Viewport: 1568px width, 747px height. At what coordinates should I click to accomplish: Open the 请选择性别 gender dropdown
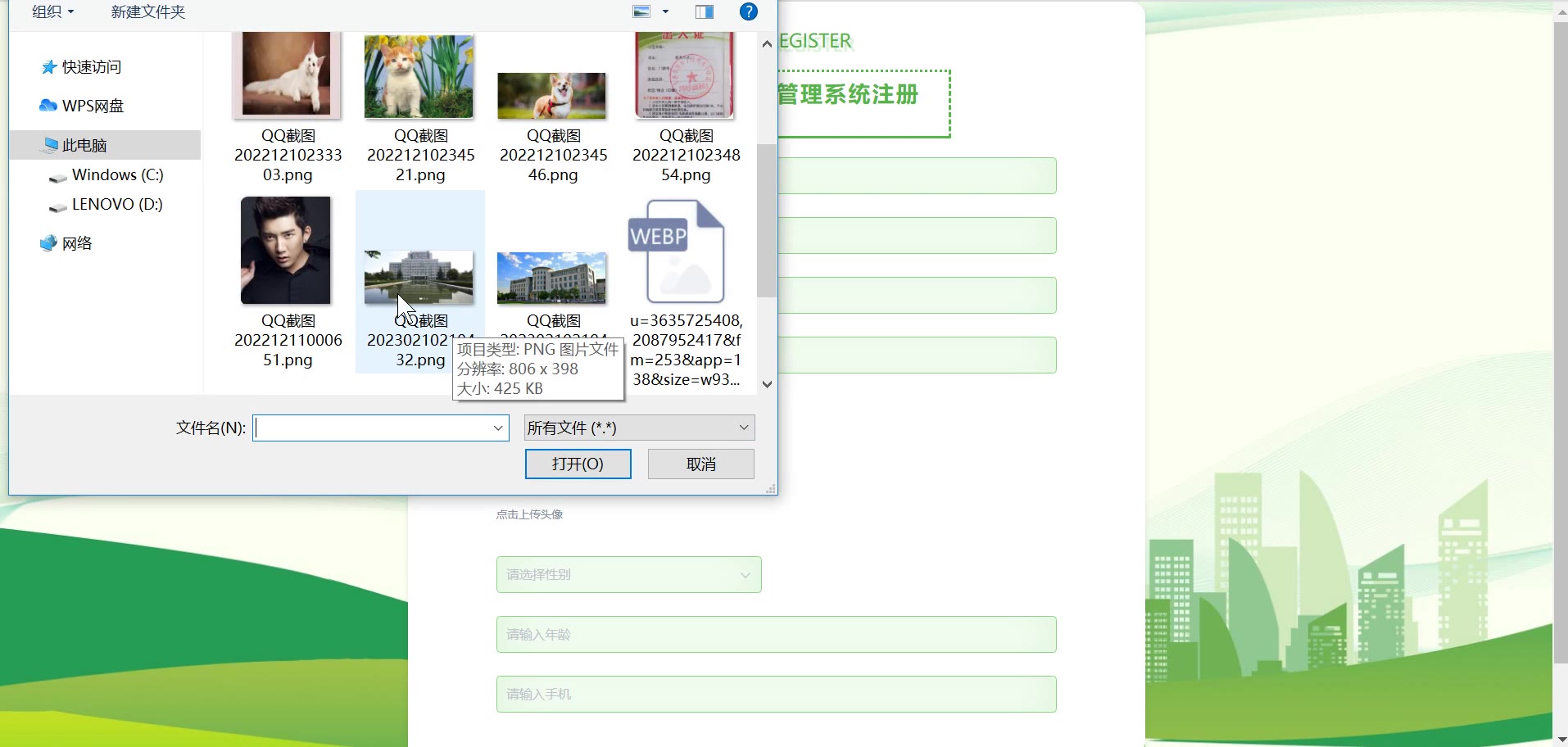click(628, 574)
